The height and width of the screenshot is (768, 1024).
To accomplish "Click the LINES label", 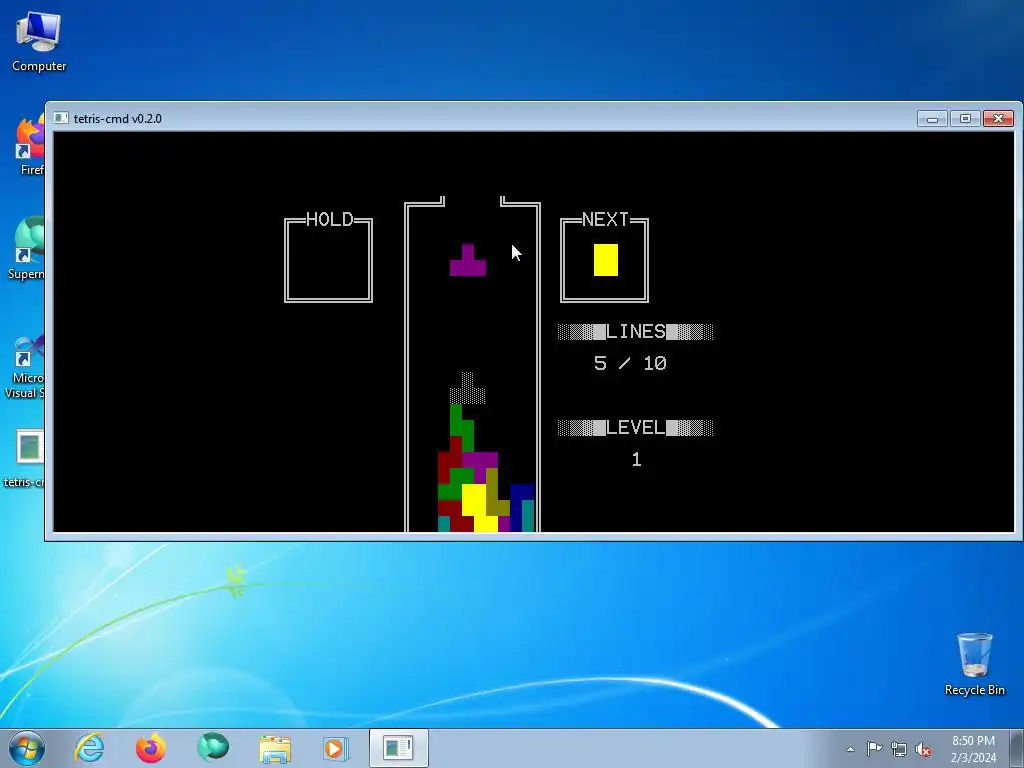I will 636,332.
